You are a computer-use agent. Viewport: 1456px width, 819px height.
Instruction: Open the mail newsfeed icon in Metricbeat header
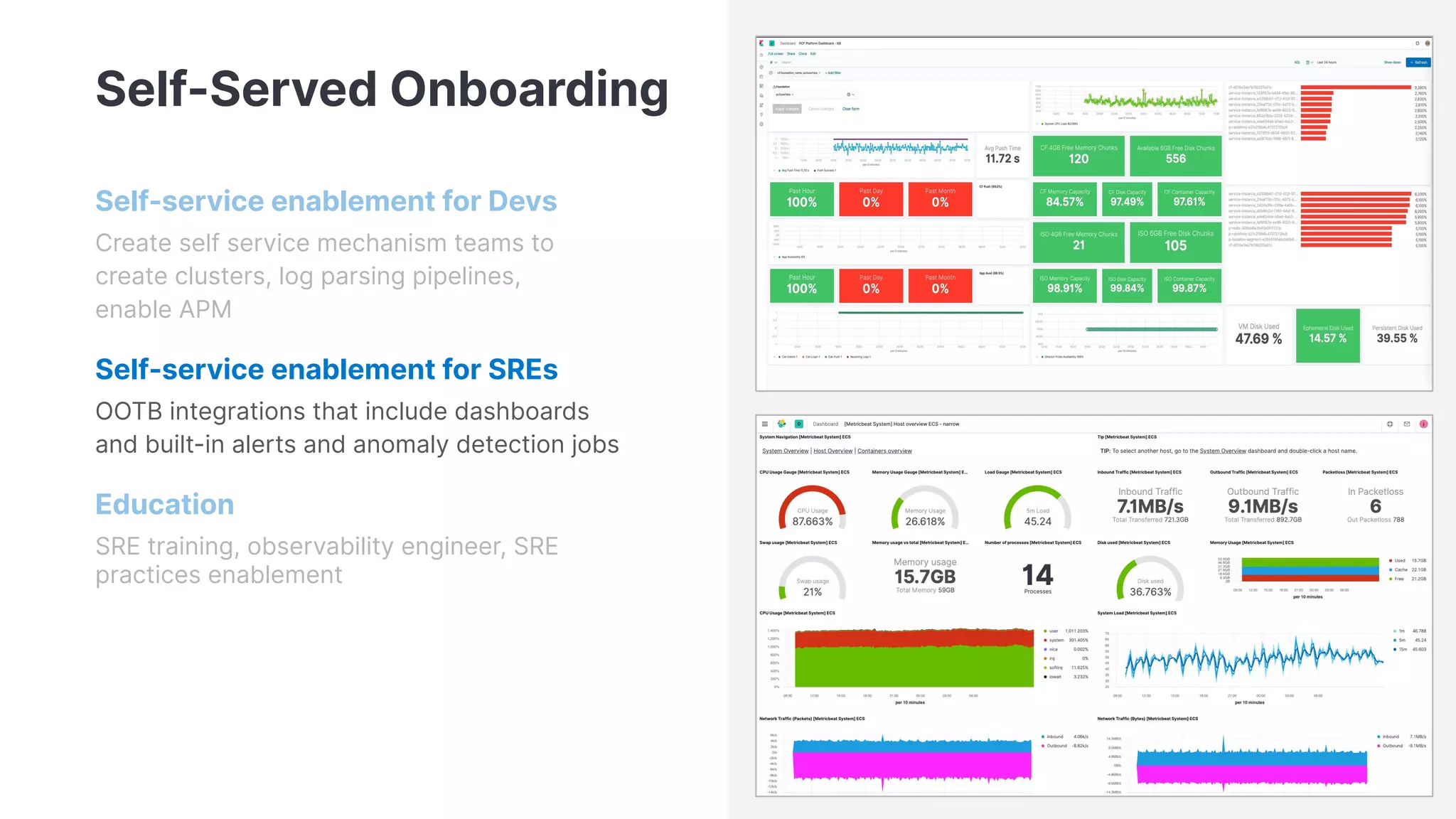click(1407, 424)
